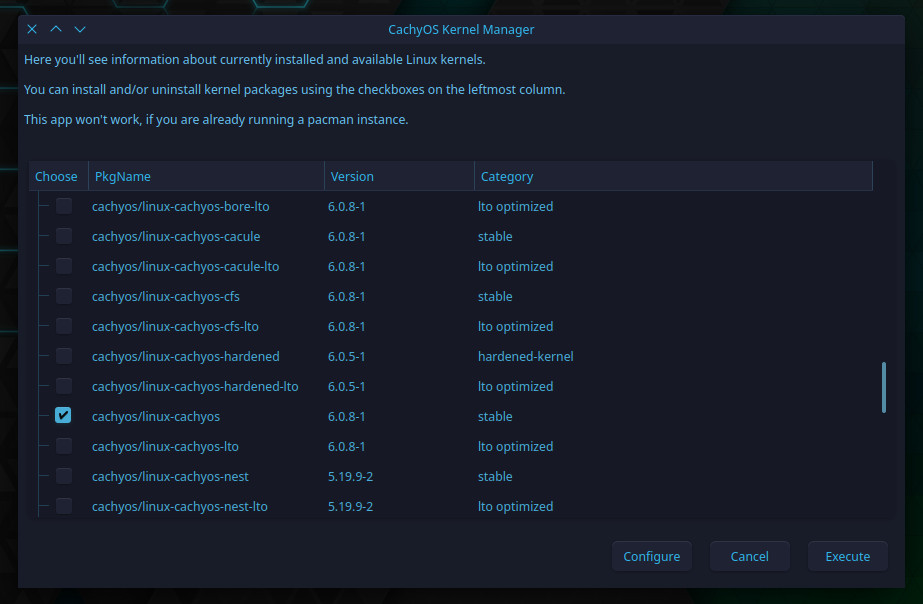Viewport: 923px width, 604px height.
Task: Click the Cancel button
Action: [749, 556]
